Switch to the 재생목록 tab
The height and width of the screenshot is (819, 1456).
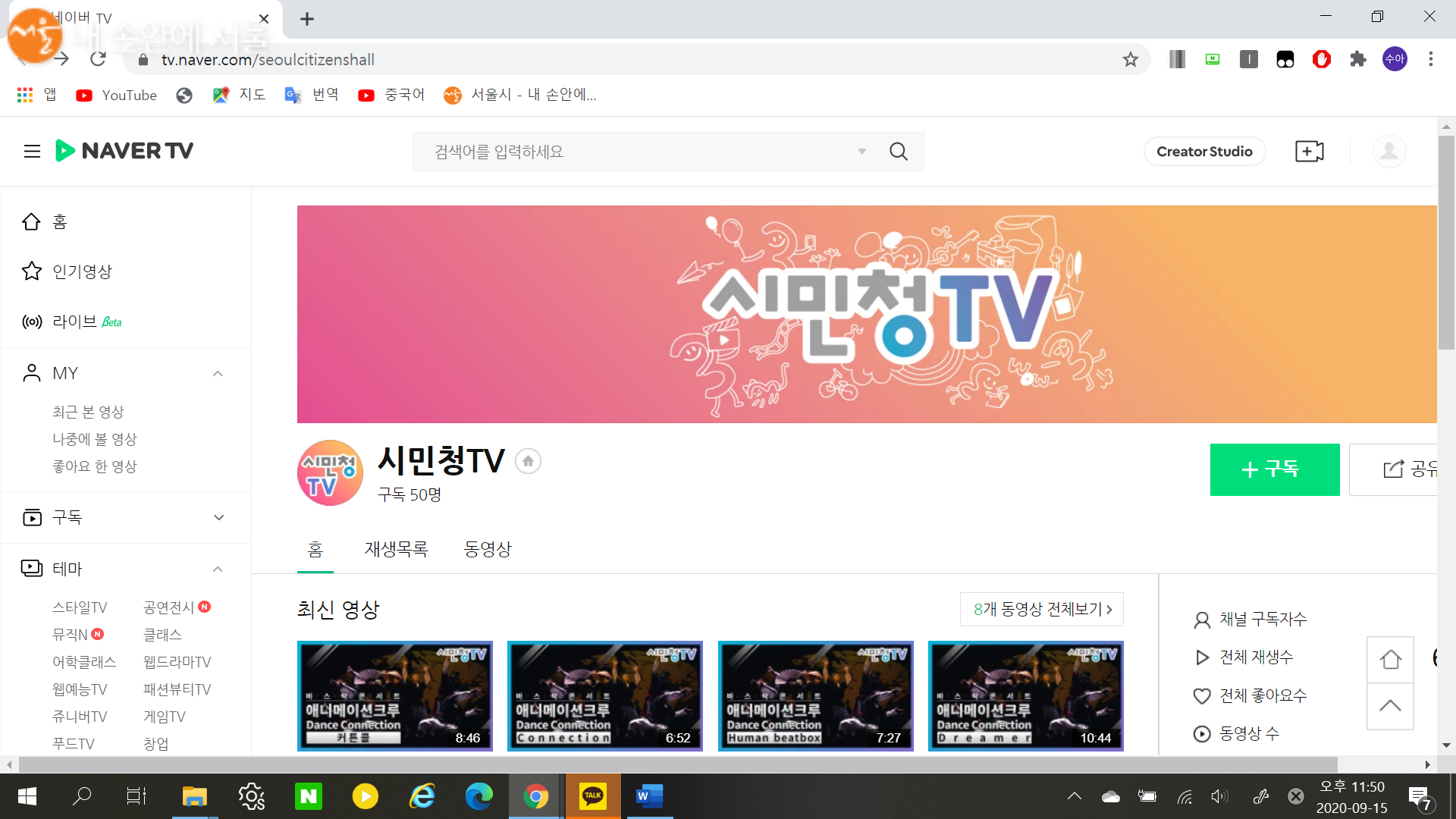[x=396, y=549]
